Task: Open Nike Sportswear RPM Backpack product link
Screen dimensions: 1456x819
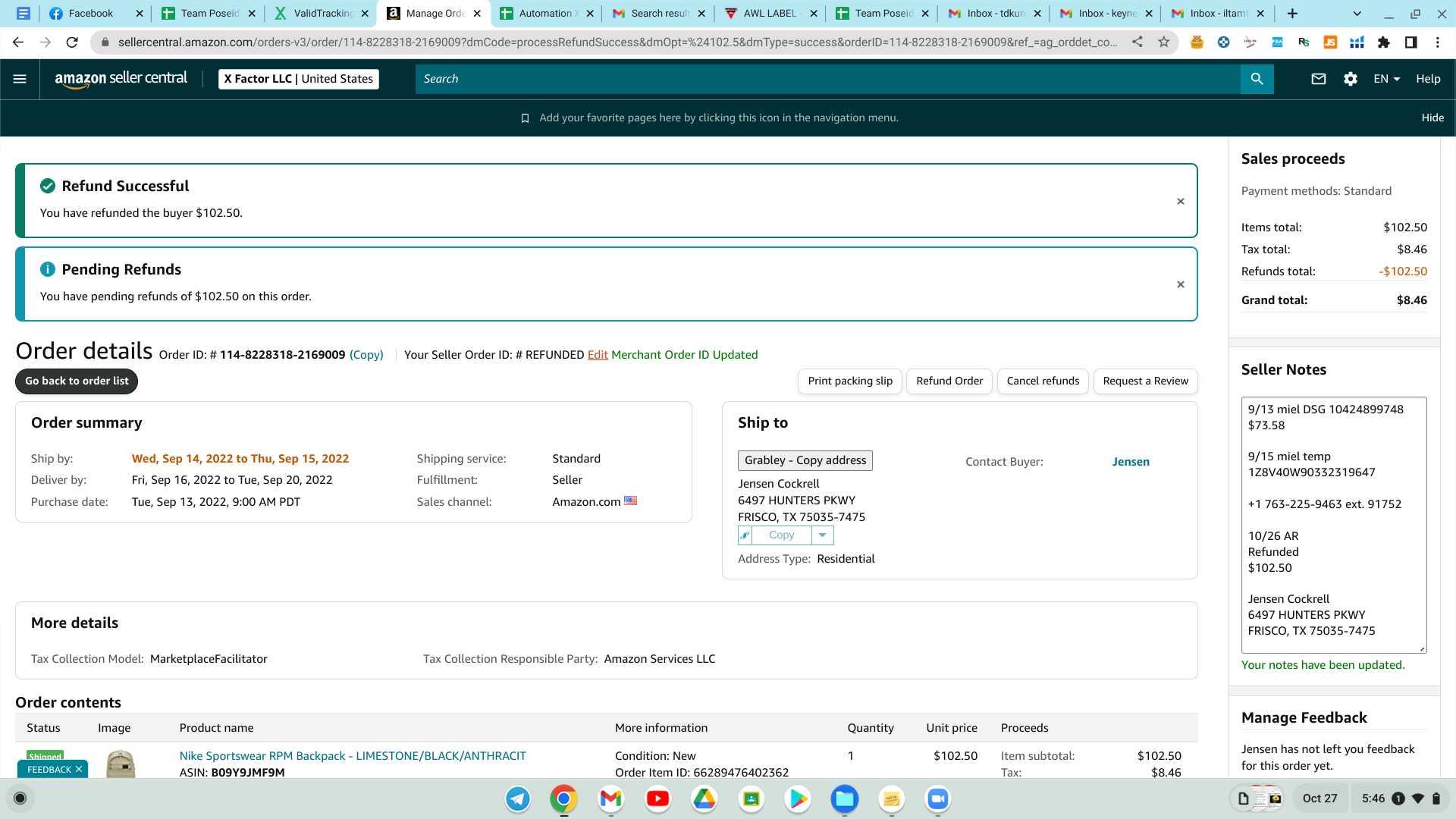Action: 353,756
